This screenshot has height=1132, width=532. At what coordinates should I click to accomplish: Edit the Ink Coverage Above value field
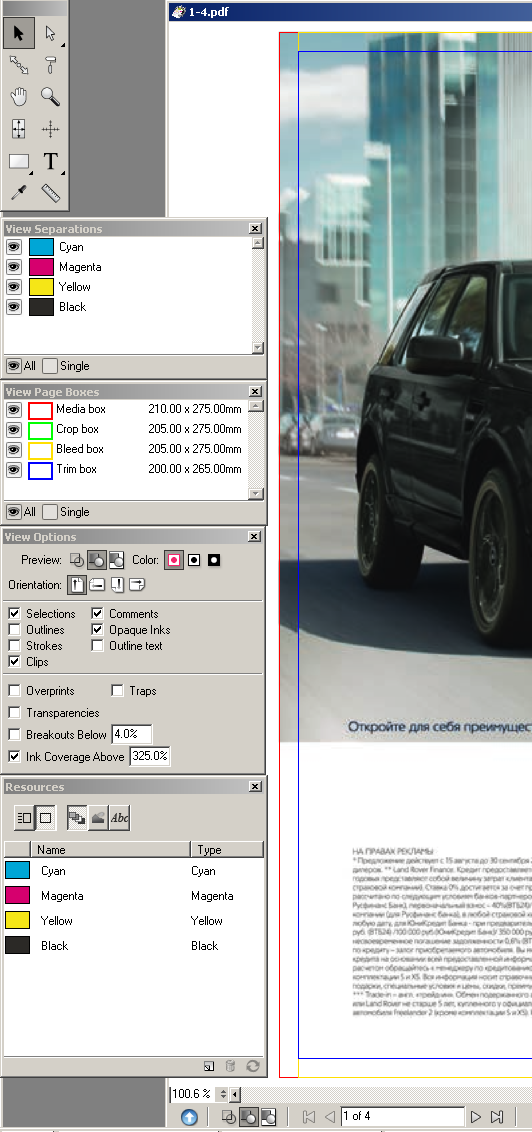click(x=149, y=757)
